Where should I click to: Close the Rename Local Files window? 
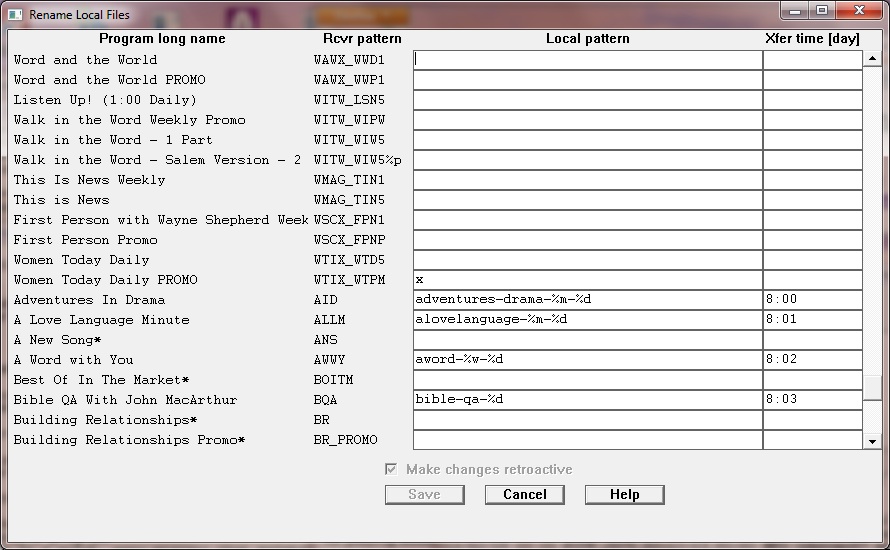[x=859, y=11]
